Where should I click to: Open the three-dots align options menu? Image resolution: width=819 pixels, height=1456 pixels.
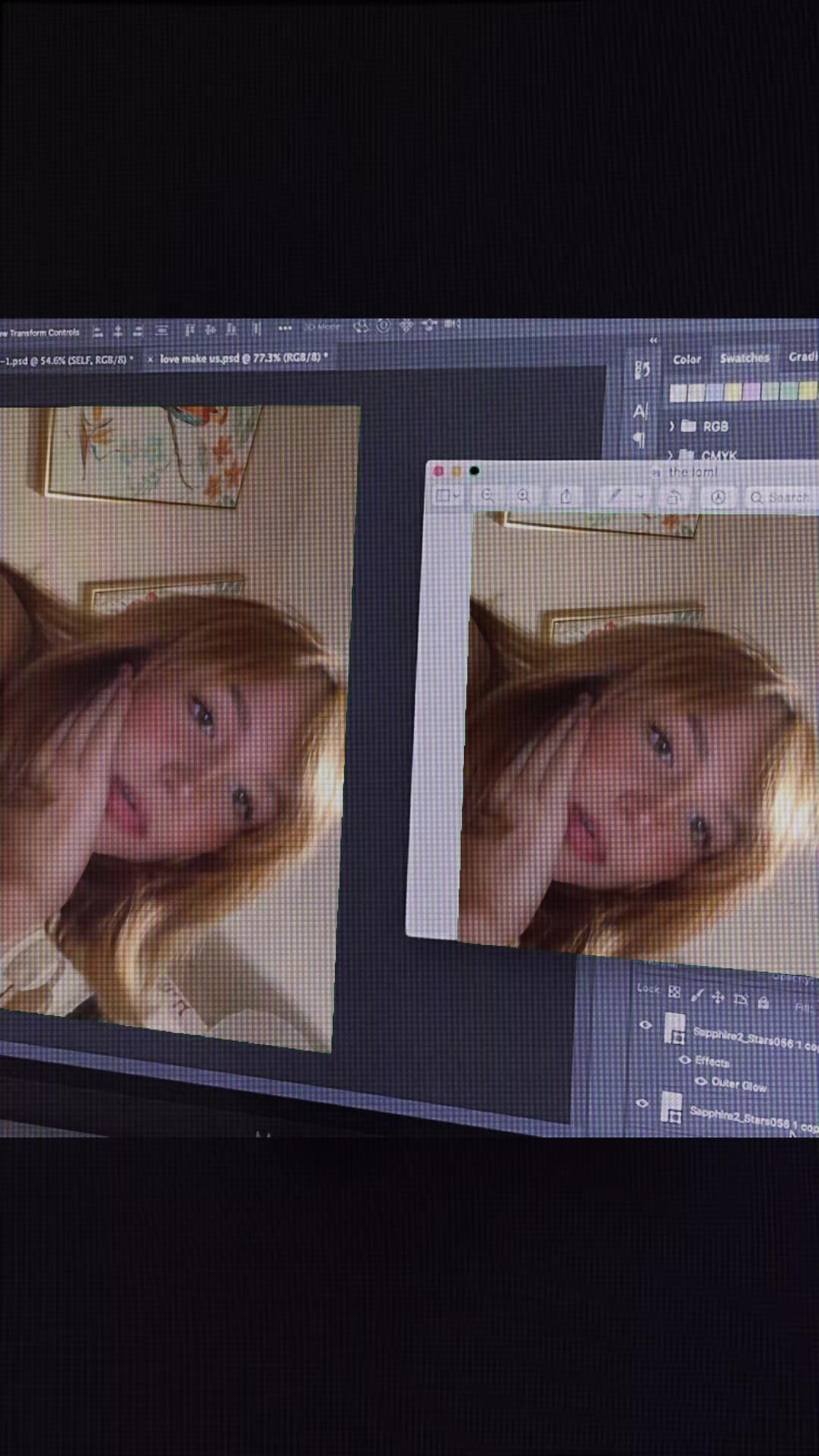tap(285, 328)
